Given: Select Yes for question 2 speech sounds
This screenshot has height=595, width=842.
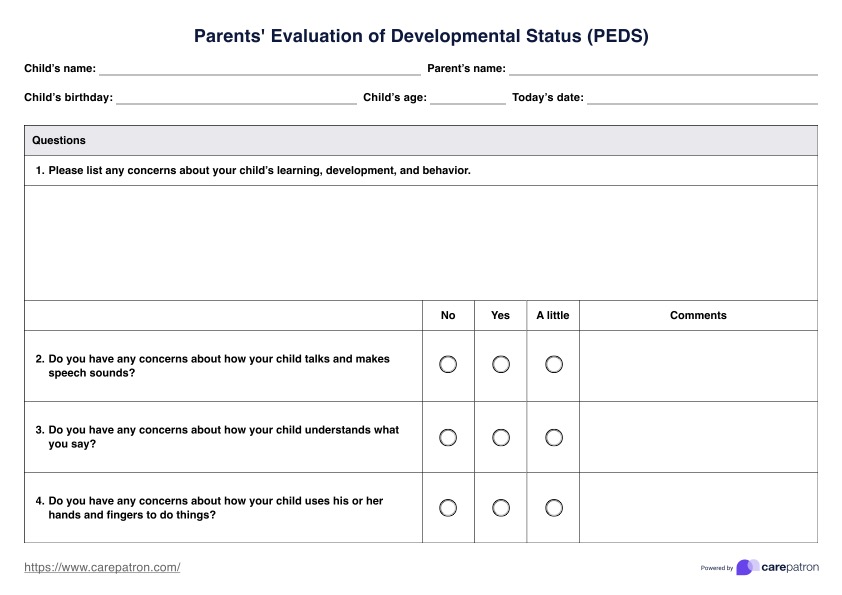Looking at the screenshot, I should point(501,365).
